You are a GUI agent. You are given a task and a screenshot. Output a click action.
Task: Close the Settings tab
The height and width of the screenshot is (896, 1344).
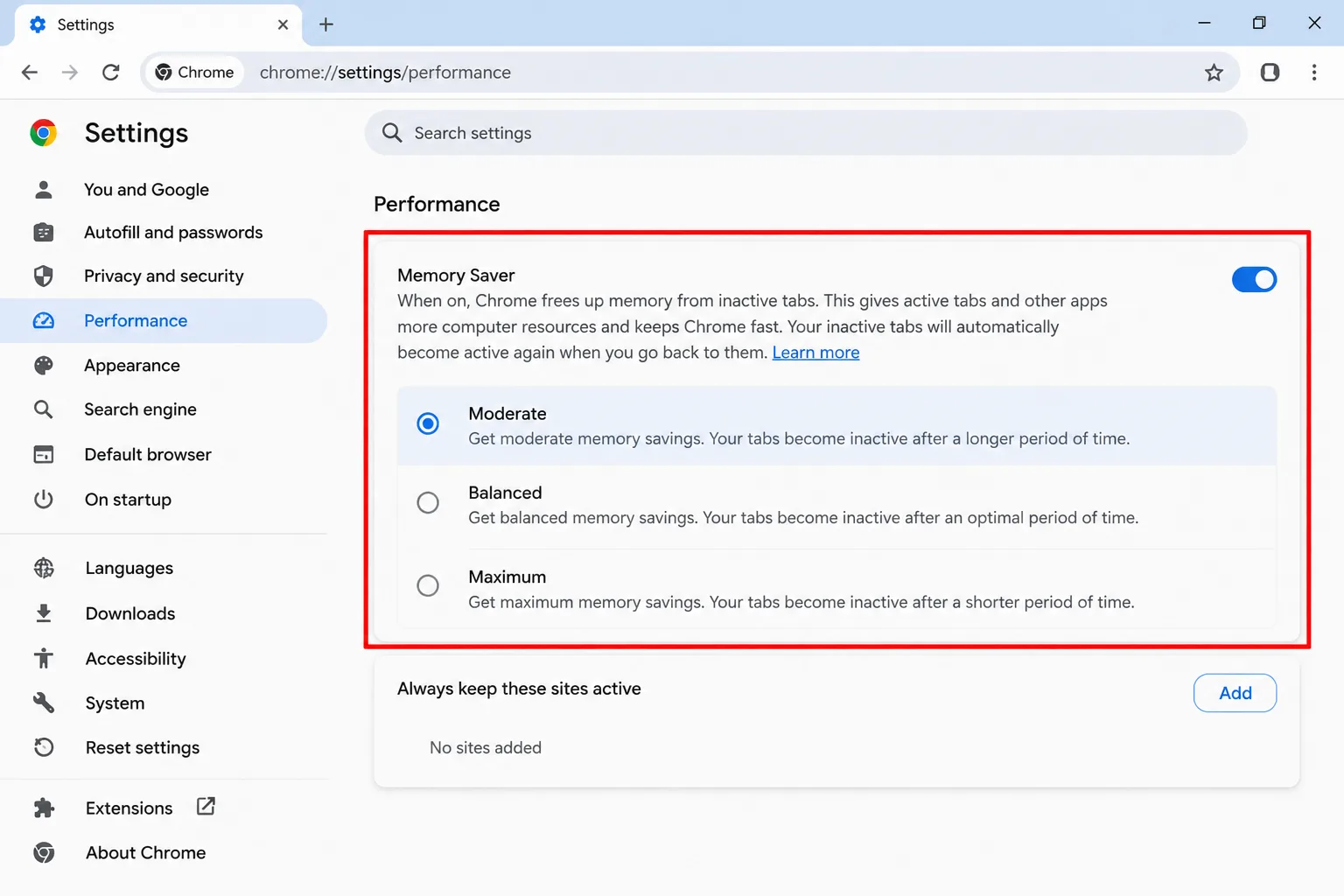point(283,24)
